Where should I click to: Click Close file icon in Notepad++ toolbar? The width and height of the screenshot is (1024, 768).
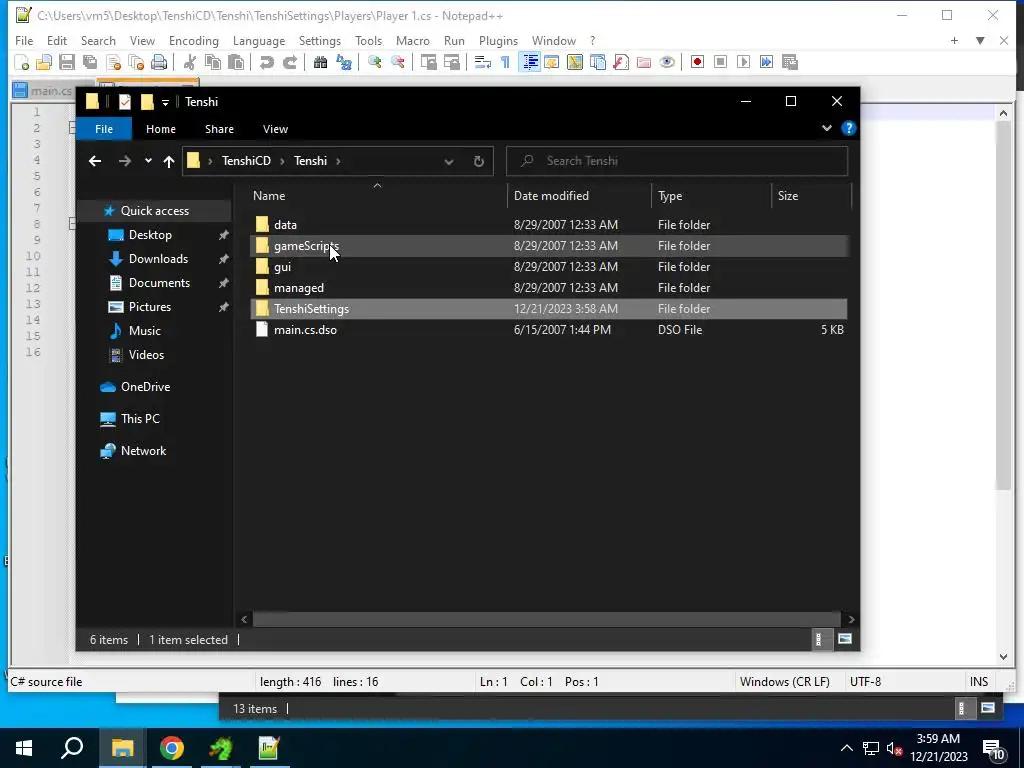[114, 62]
